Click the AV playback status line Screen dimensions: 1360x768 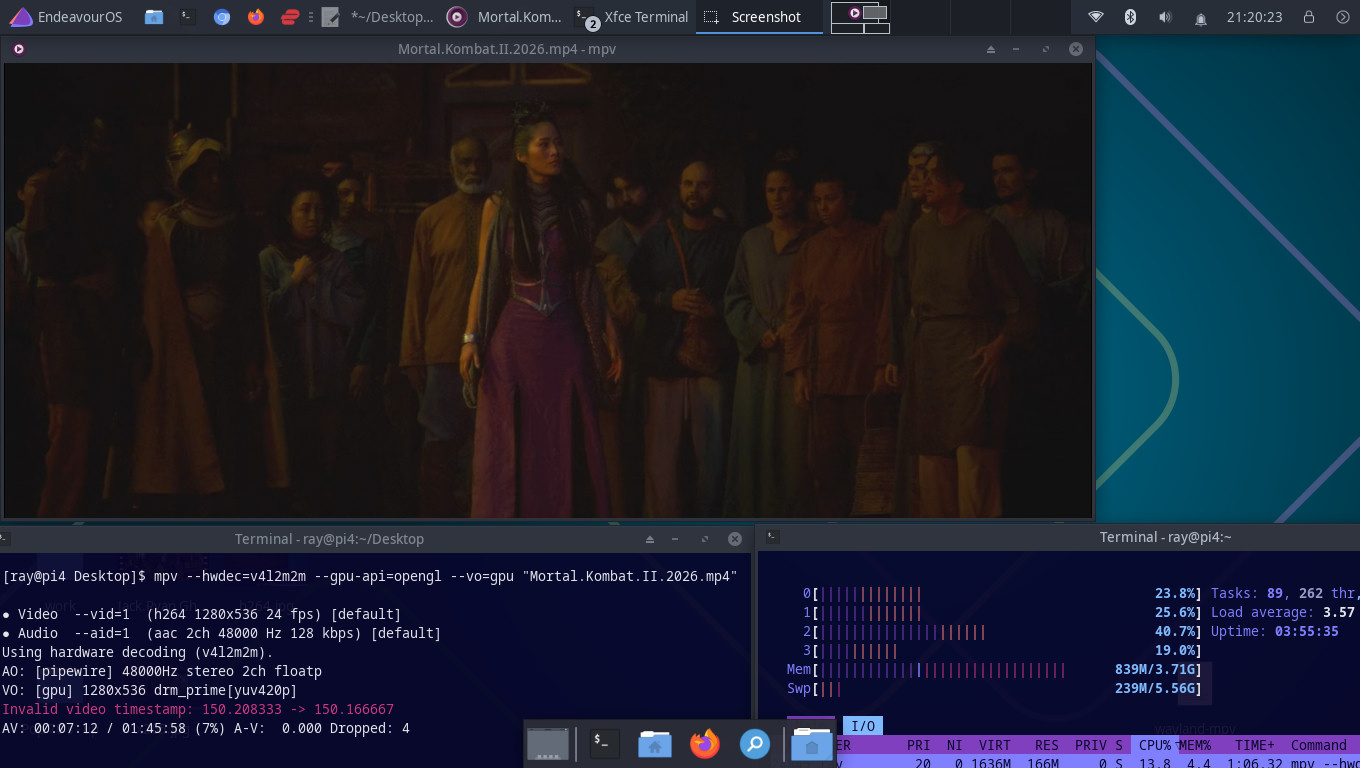[206, 728]
